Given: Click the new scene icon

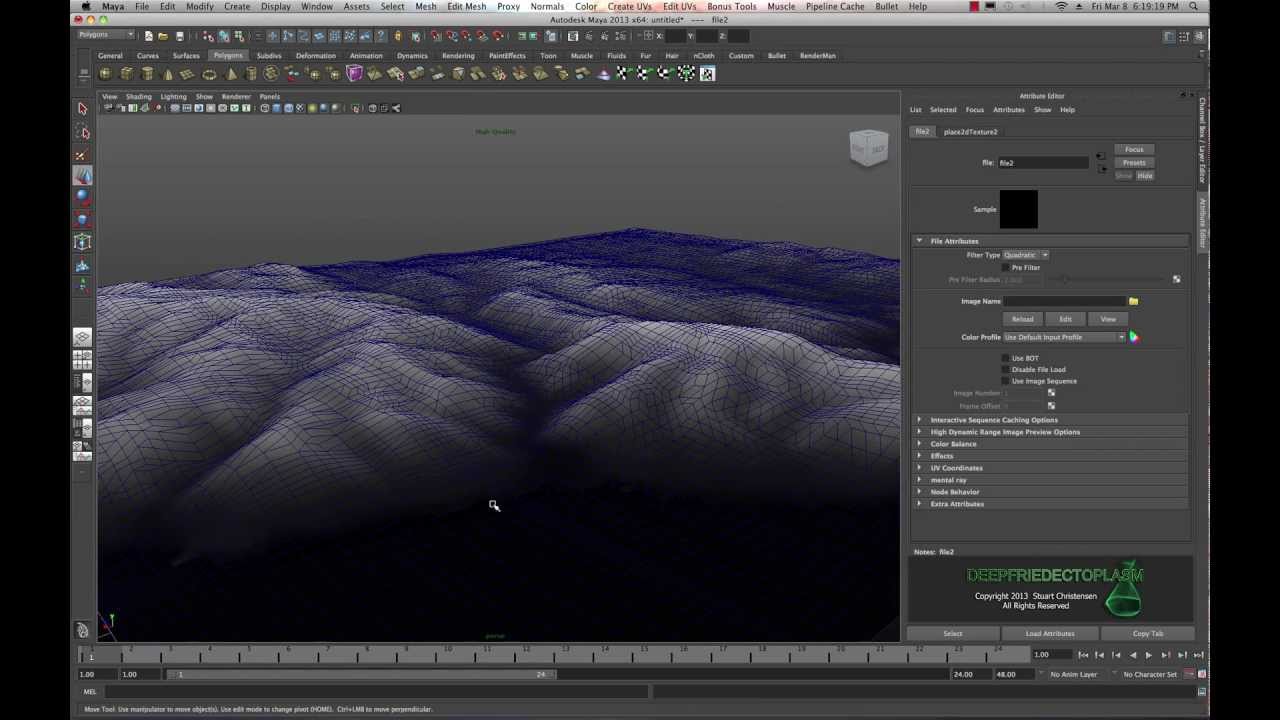Looking at the screenshot, I should click(x=148, y=36).
